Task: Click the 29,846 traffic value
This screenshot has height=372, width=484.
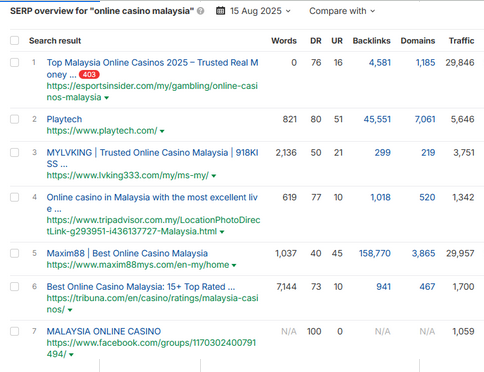Action: coord(460,63)
